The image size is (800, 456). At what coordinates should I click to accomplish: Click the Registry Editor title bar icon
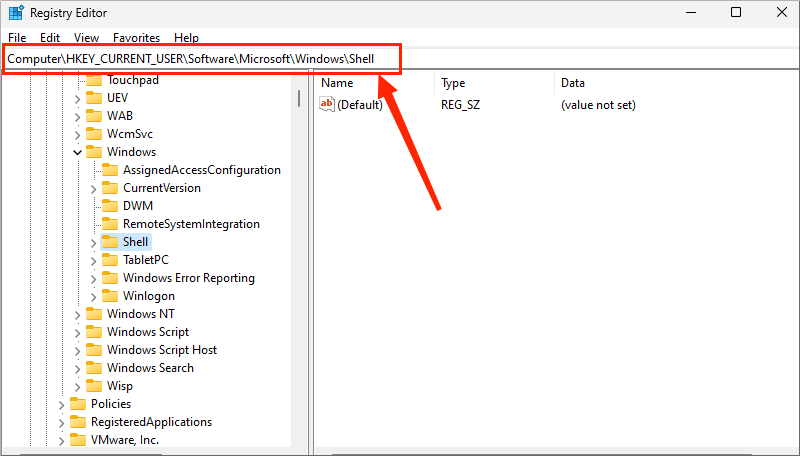[x=16, y=12]
